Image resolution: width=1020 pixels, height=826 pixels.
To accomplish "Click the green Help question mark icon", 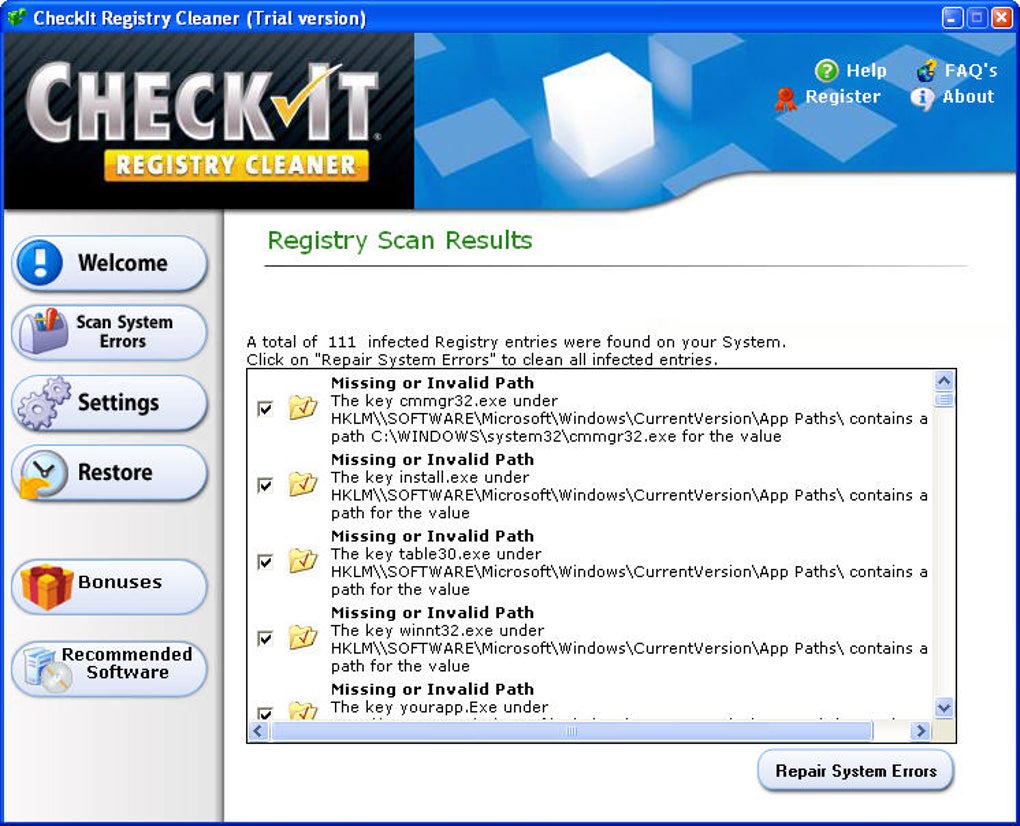I will point(826,70).
